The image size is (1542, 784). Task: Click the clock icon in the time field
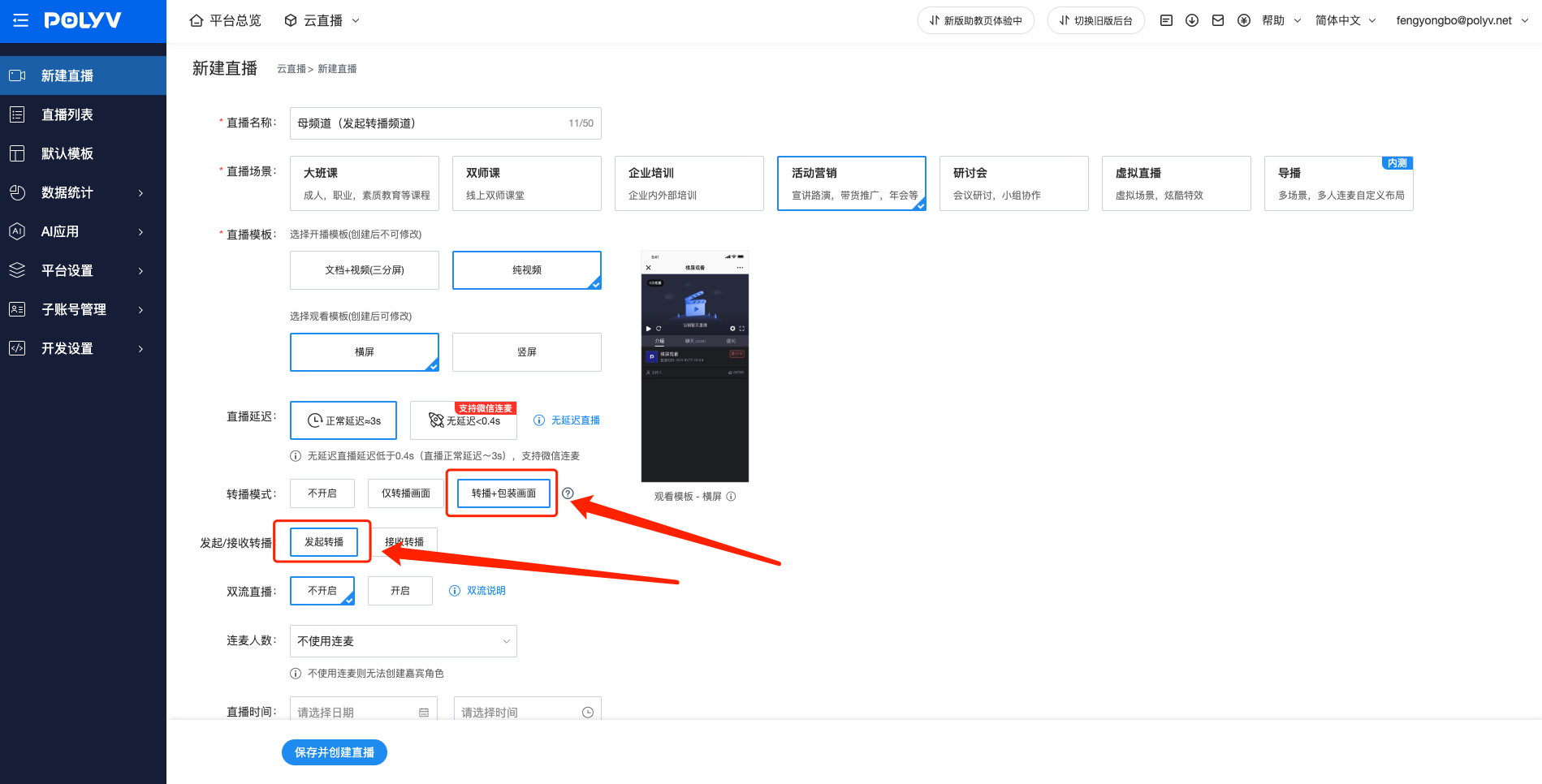tap(588, 713)
